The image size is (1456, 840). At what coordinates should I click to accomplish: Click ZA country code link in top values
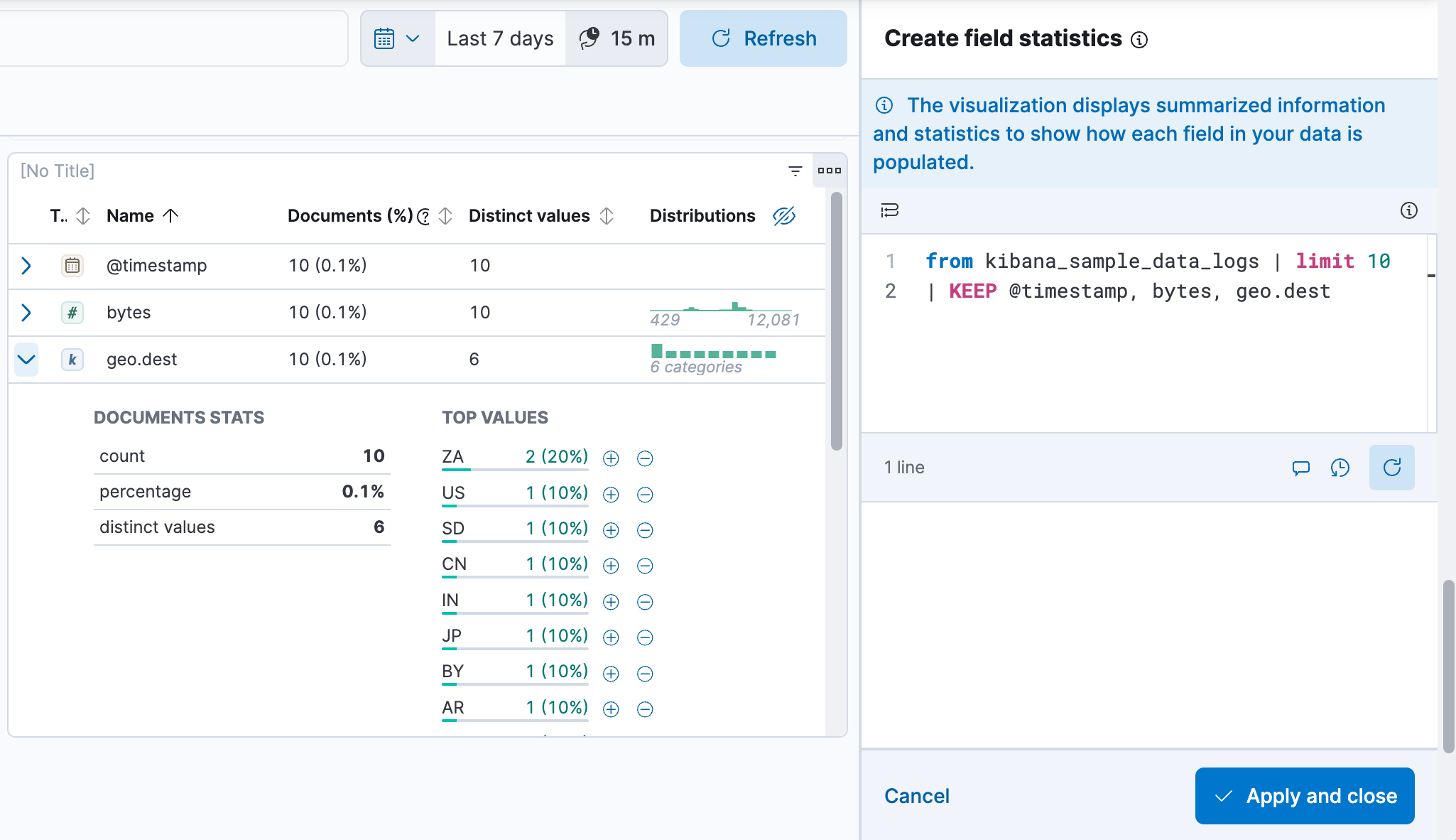pyautogui.click(x=452, y=457)
